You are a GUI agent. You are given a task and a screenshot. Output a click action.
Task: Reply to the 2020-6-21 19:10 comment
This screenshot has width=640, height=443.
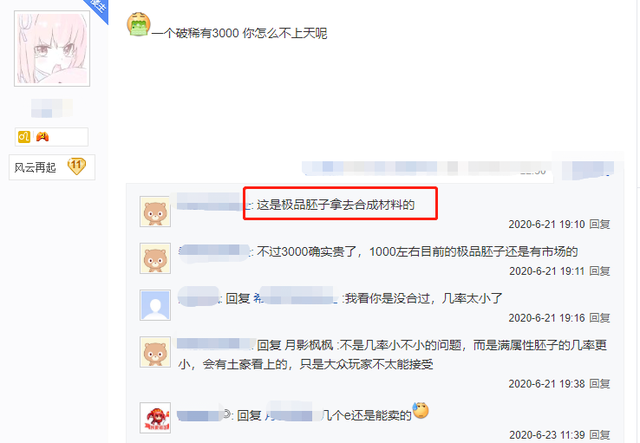[600, 224]
